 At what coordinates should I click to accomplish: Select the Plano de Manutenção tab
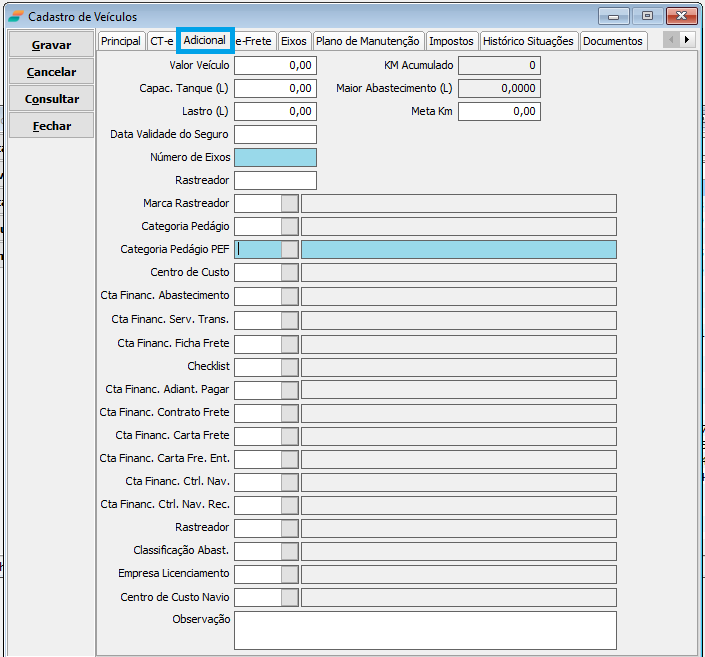pyautogui.click(x=367, y=41)
